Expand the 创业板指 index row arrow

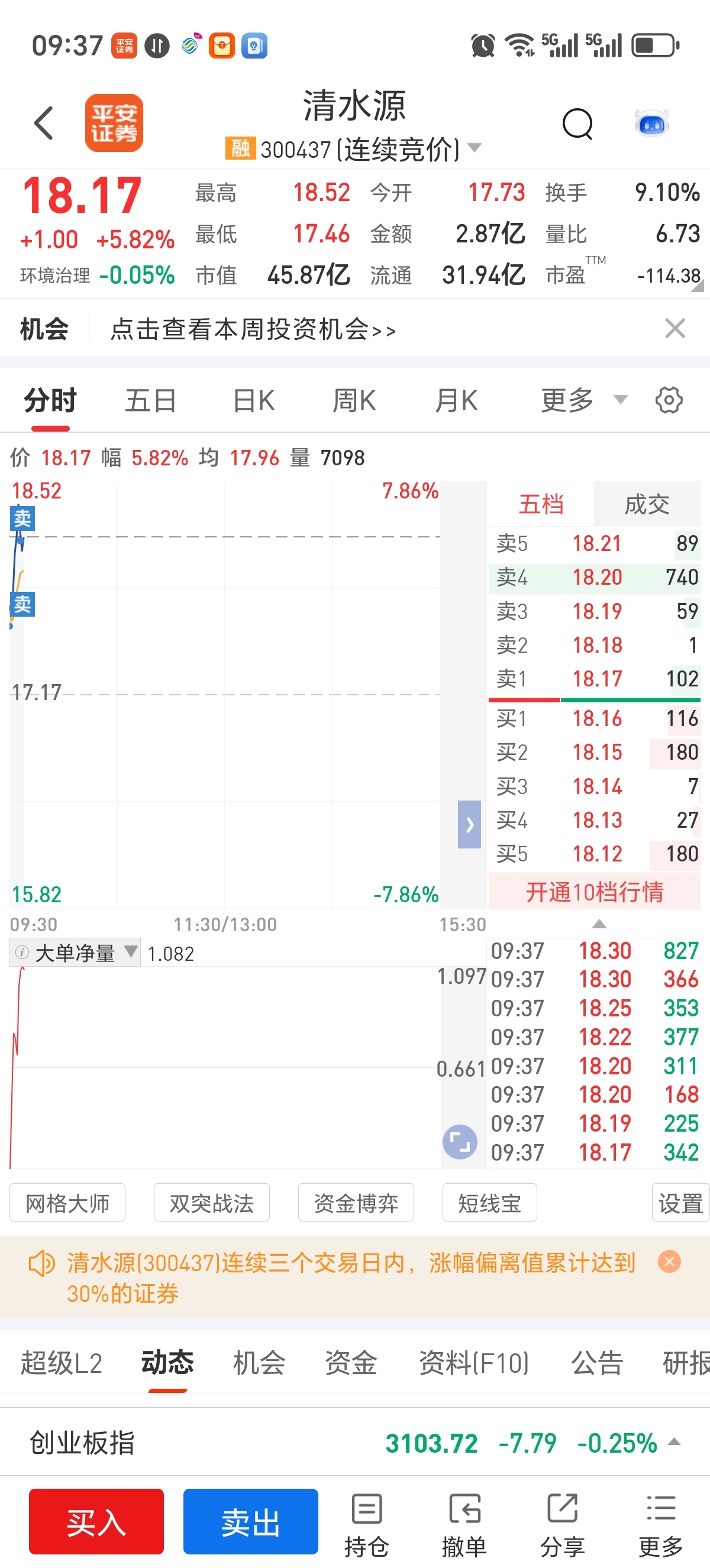pyautogui.click(x=674, y=1441)
